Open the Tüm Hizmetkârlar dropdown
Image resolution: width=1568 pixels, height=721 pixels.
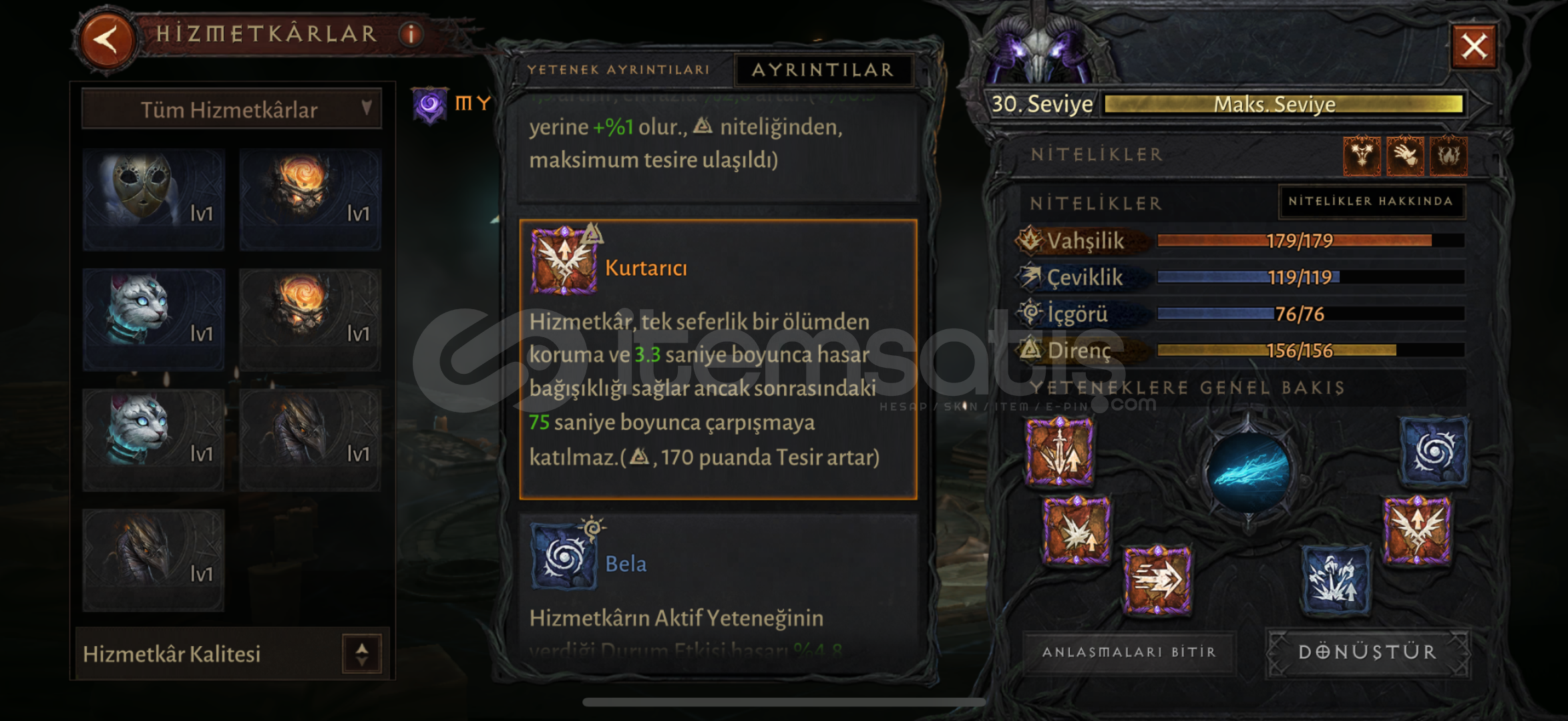231,108
